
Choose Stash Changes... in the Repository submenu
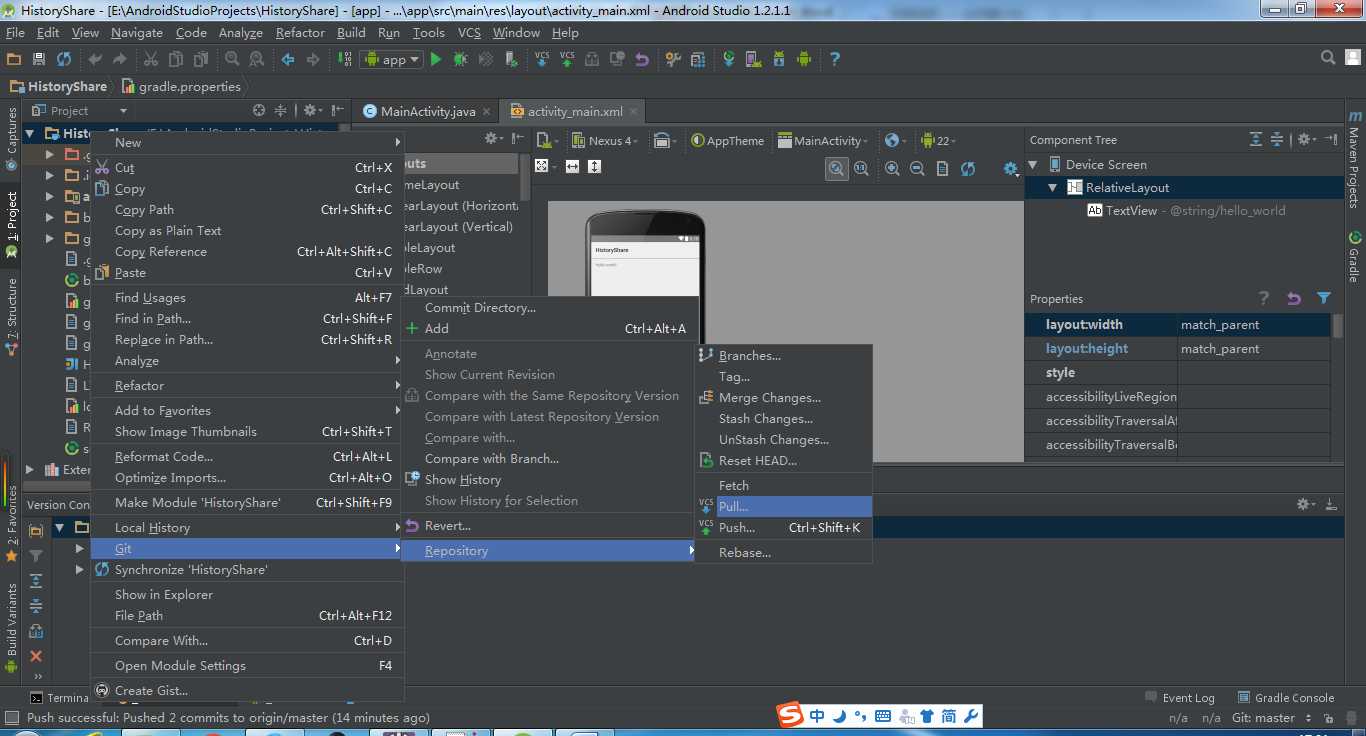click(x=783, y=418)
